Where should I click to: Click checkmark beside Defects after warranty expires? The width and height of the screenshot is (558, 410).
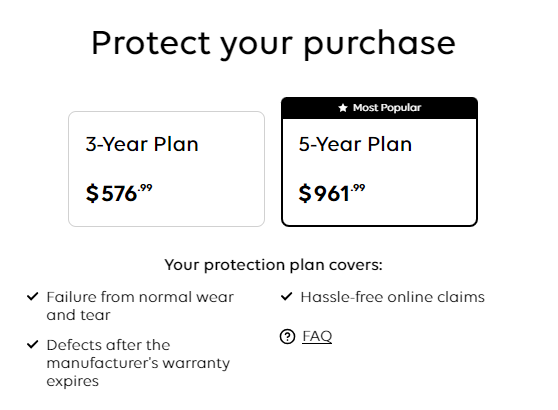point(32,344)
